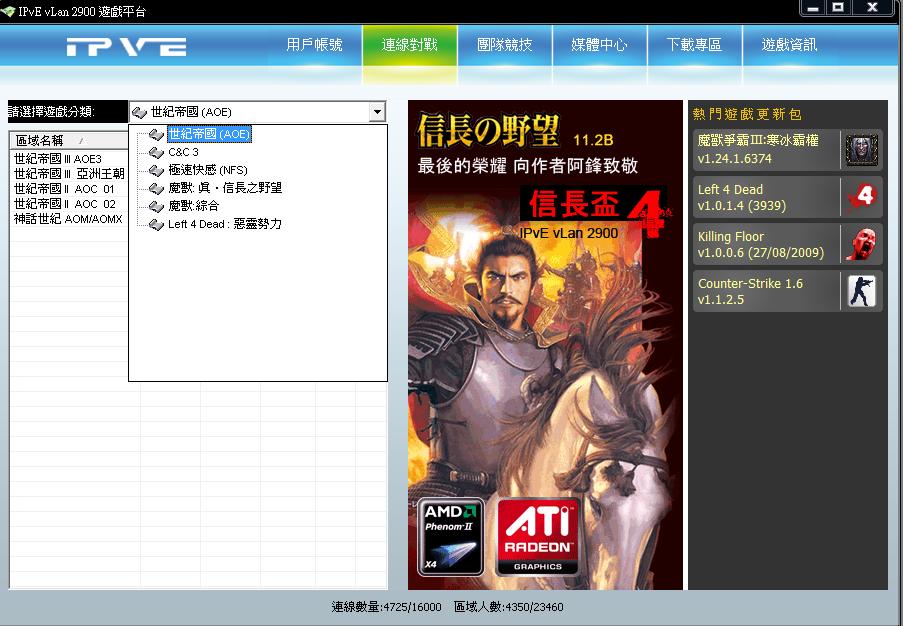Click the Killing Floor face icon
Image resolution: width=903 pixels, height=626 pixels.
click(x=862, y=244)
